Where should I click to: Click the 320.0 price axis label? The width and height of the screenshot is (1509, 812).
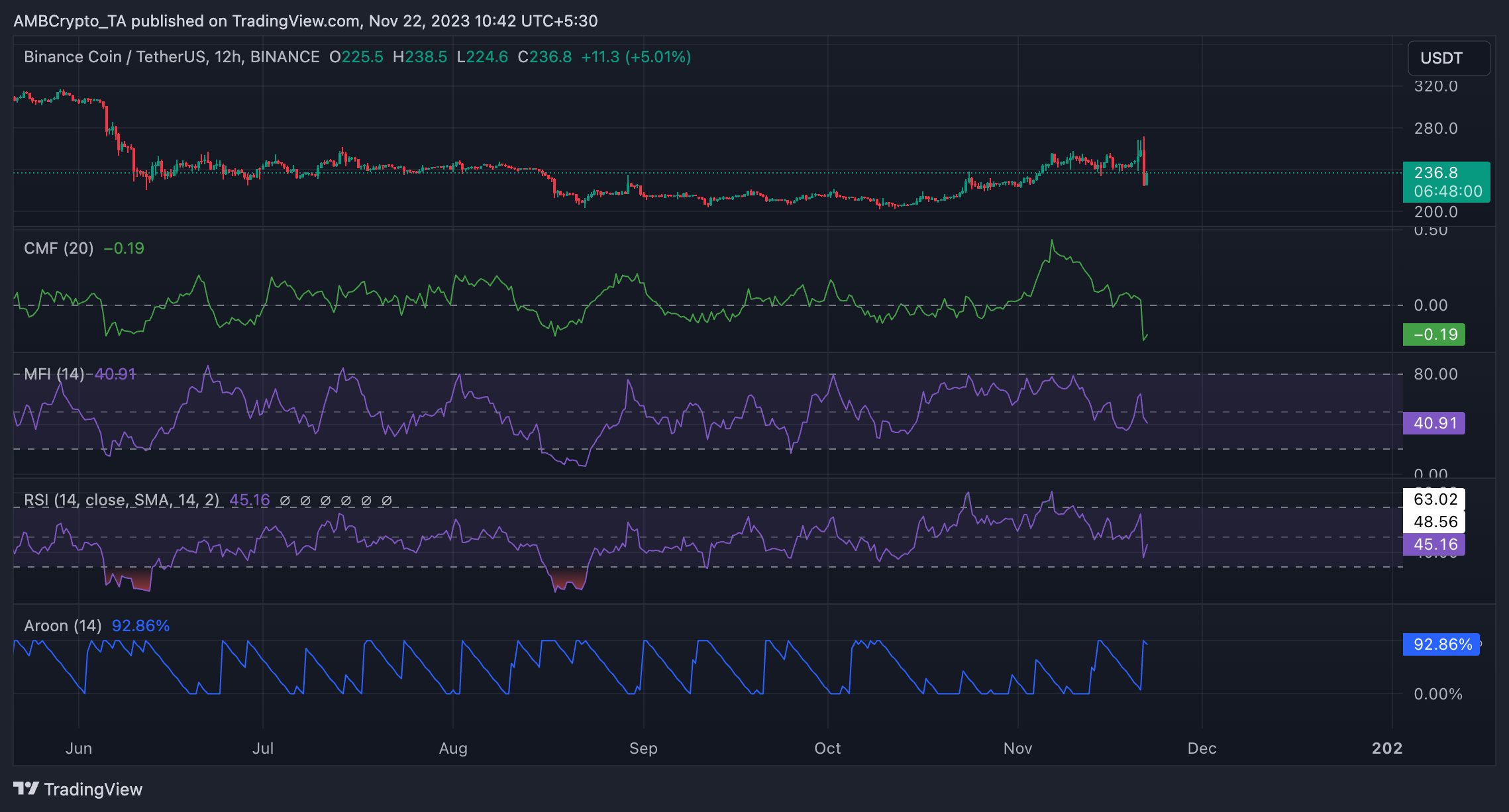1436,86
